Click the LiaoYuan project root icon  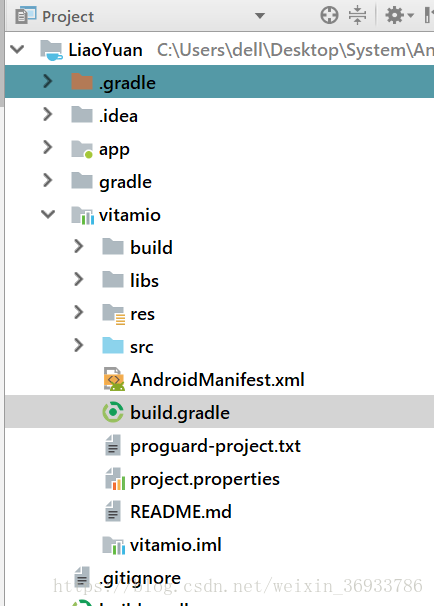coord(51,51)
